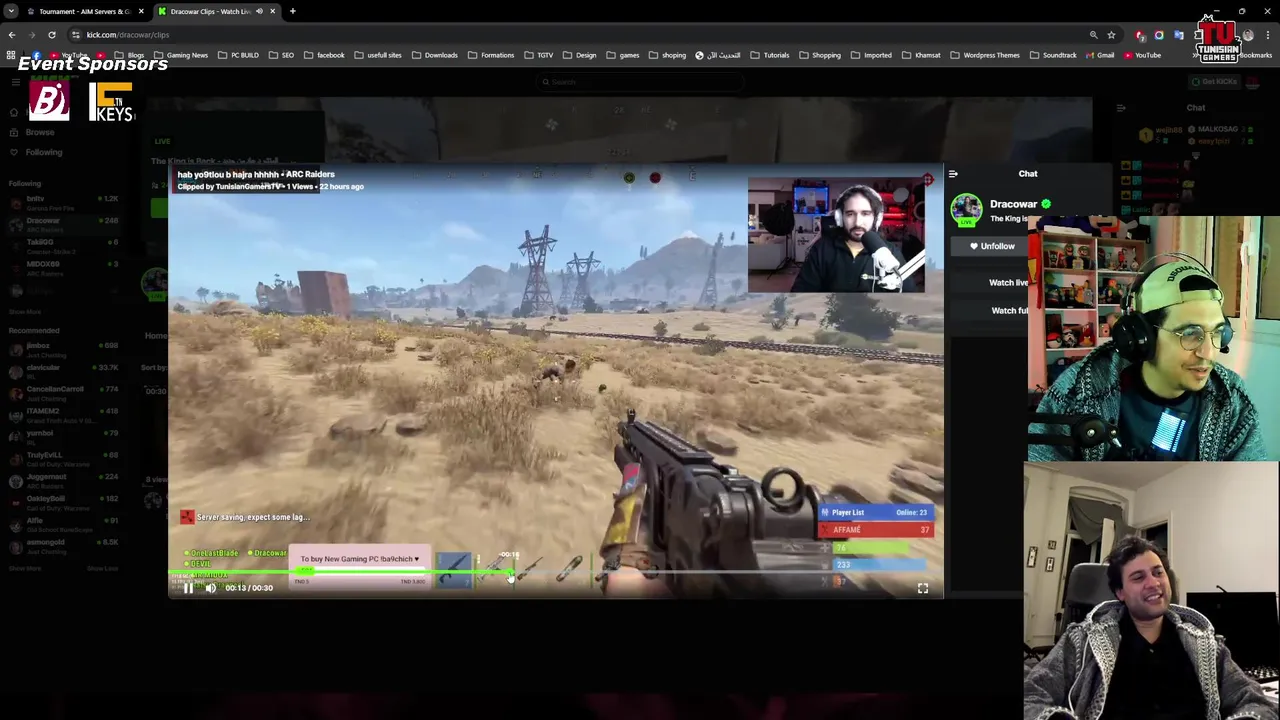This screenshot has height=720, width=1280.
Task: Open the Wordpress Themes bookmark folder
Action: [985, 55]
